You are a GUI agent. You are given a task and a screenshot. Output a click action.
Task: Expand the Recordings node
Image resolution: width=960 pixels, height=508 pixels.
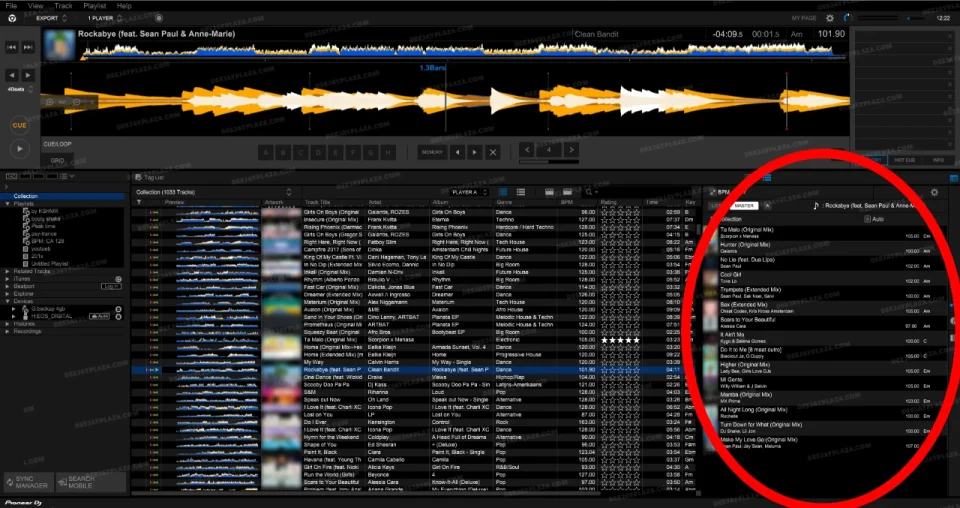click(x=7, y=331)
